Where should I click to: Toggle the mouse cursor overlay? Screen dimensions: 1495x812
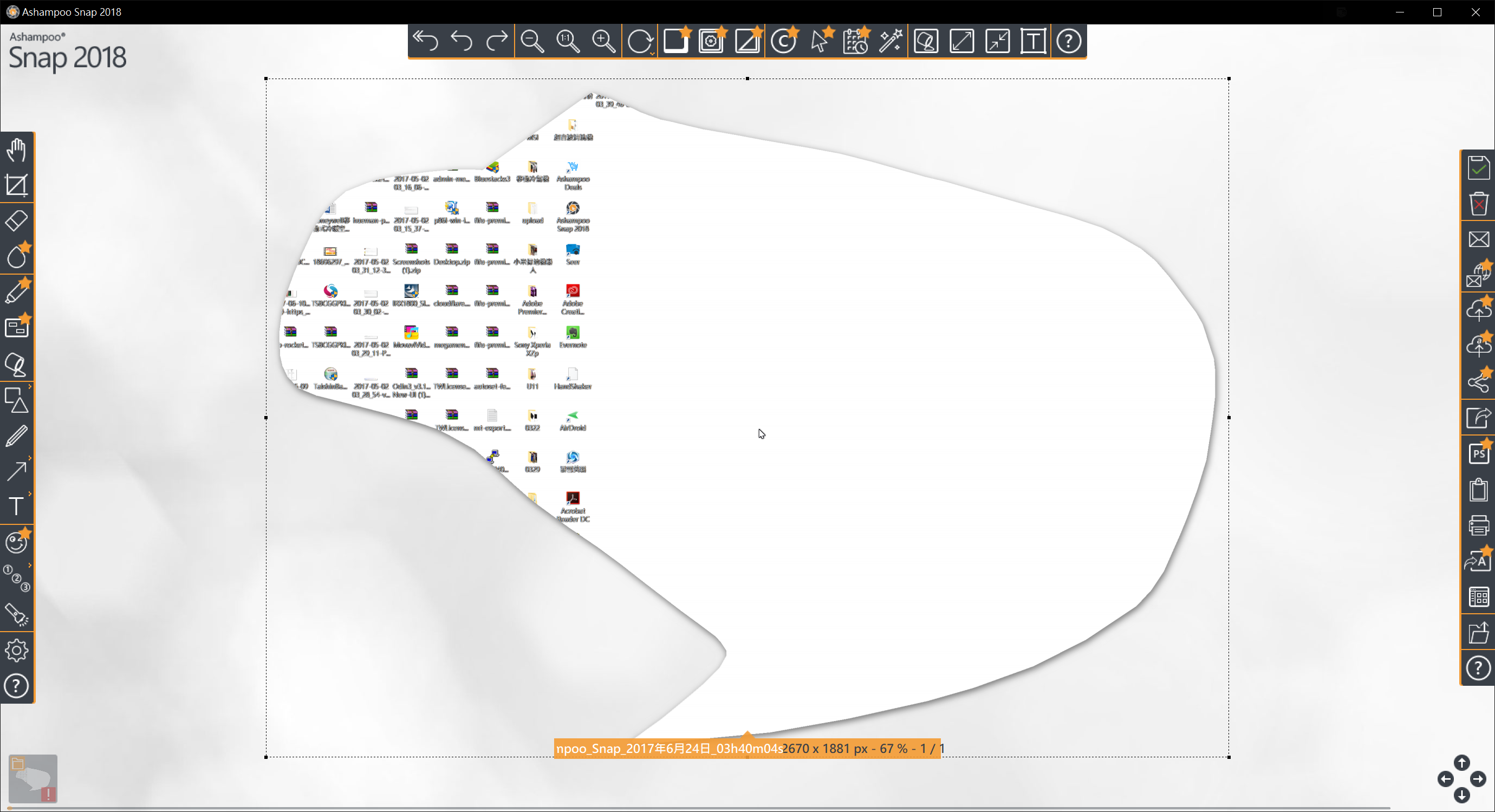[x=819, y=41]
